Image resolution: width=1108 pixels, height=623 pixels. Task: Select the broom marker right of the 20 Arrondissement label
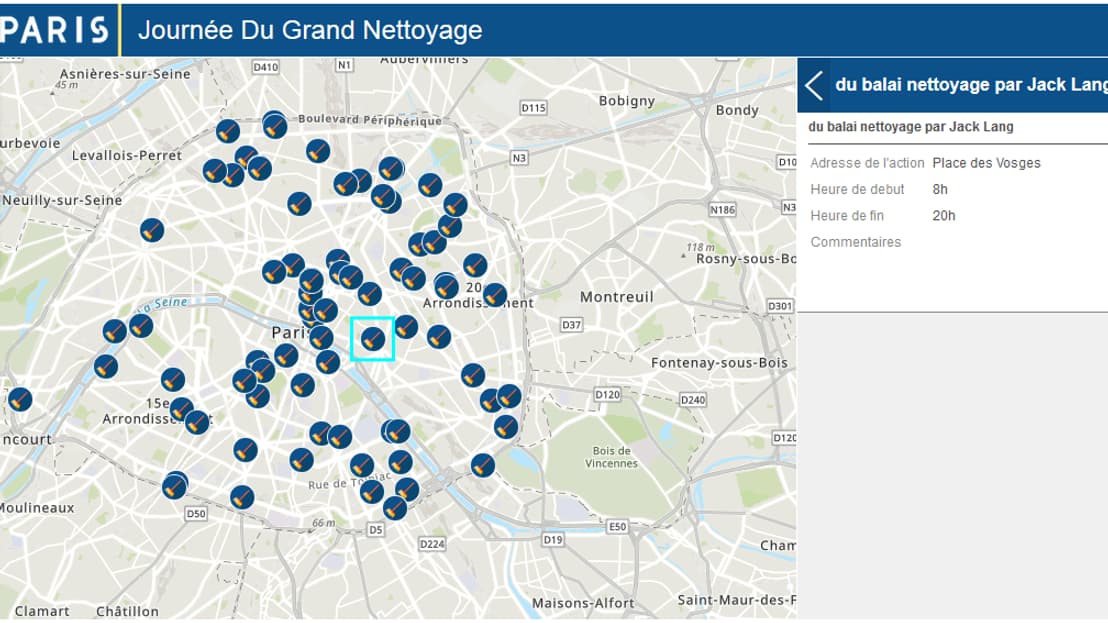pyautogui.click(x=495, y=295)
